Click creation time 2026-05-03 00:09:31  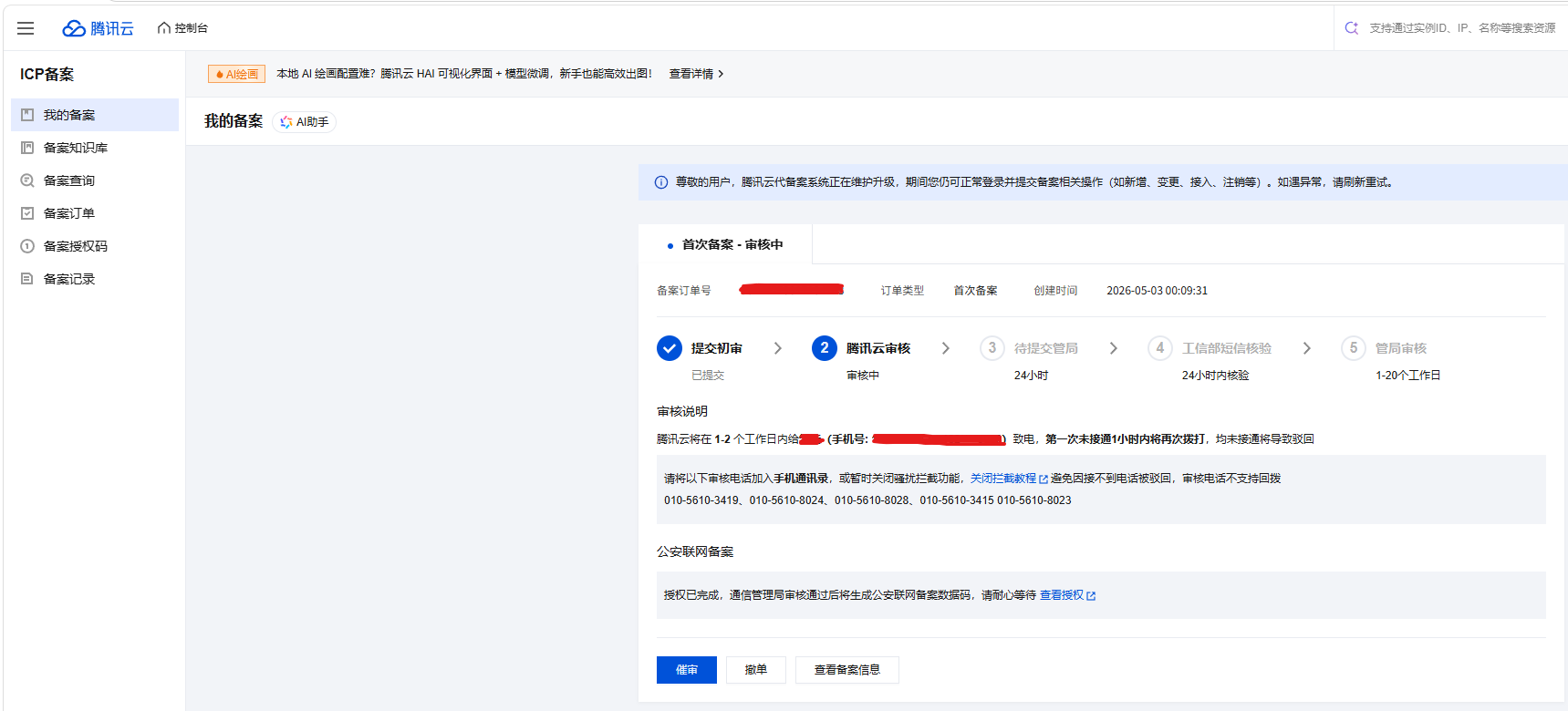1157,291
